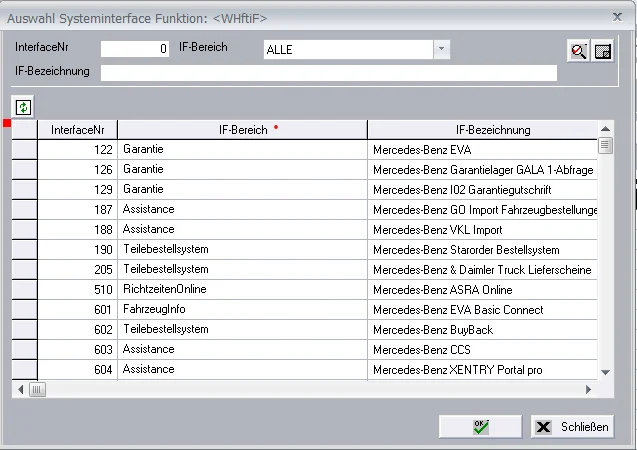Click the InterfaceNr cell 510
Screen dimensions: 637x450
coord(77,289)
